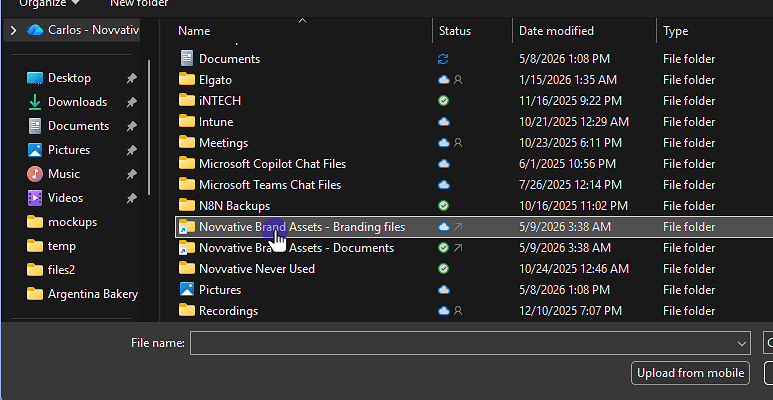773x400 pixels.
Task: Select the Intune folder
Action: [474, 122]
